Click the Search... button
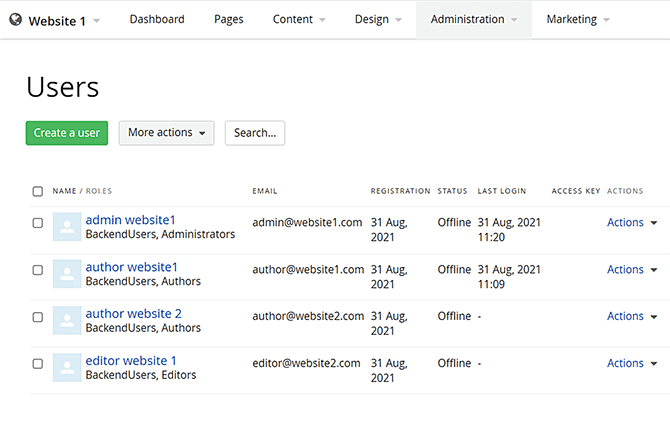This screenshot has width=670, height=427. point(254,133)
